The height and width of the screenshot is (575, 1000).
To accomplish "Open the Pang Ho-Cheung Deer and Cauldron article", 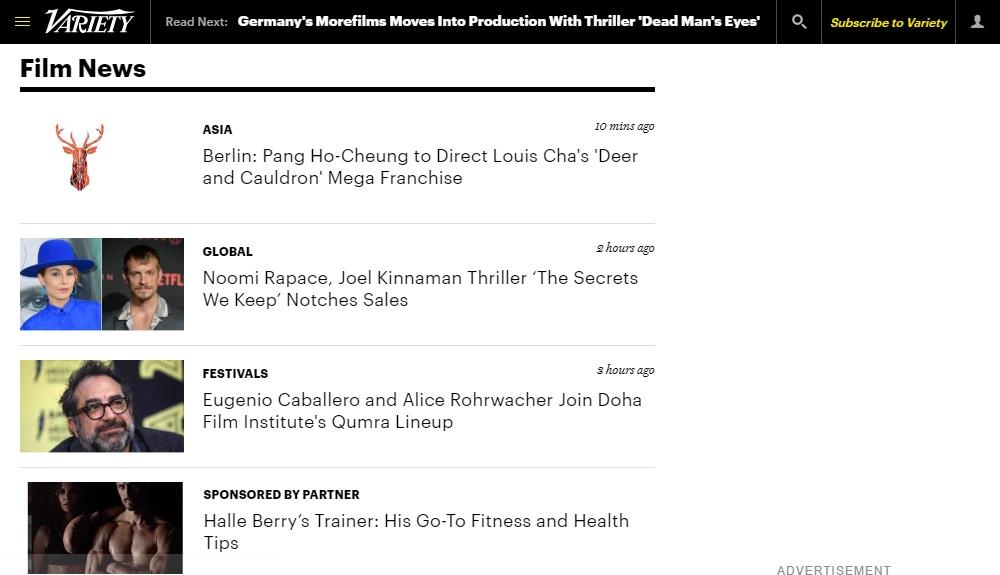I will tap(420, 167).
